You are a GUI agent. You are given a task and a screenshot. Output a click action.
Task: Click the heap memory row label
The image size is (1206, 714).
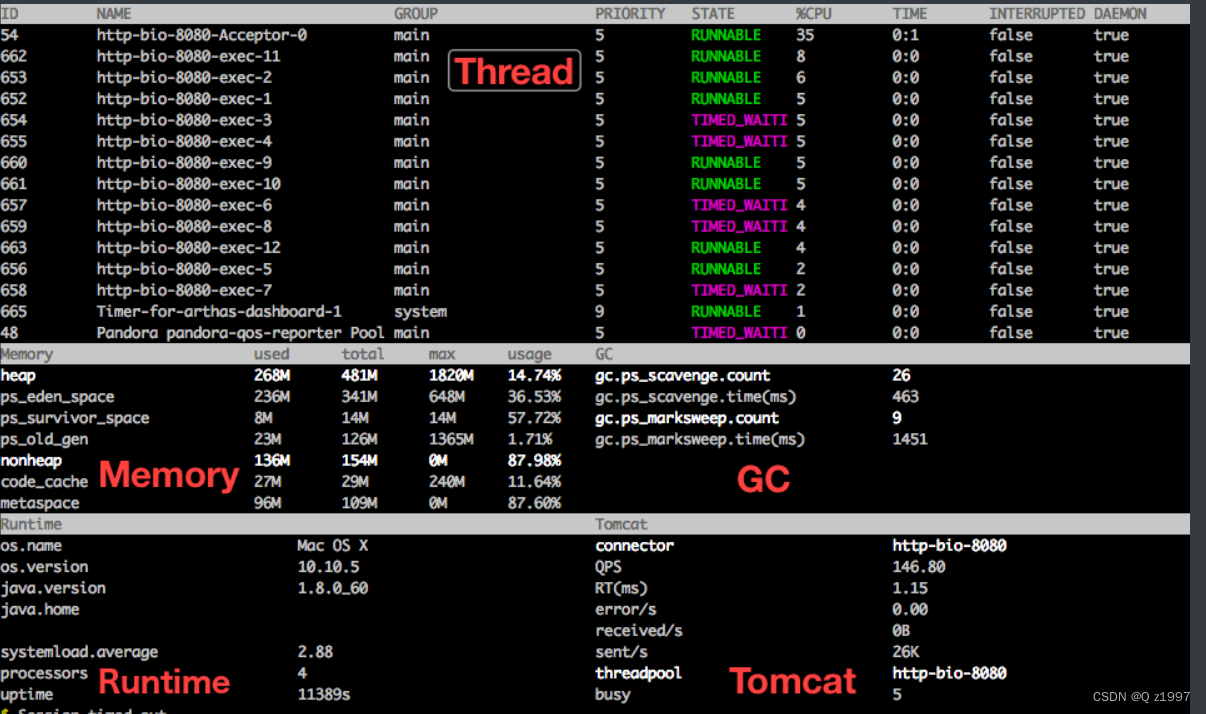[x=18, y=376]
